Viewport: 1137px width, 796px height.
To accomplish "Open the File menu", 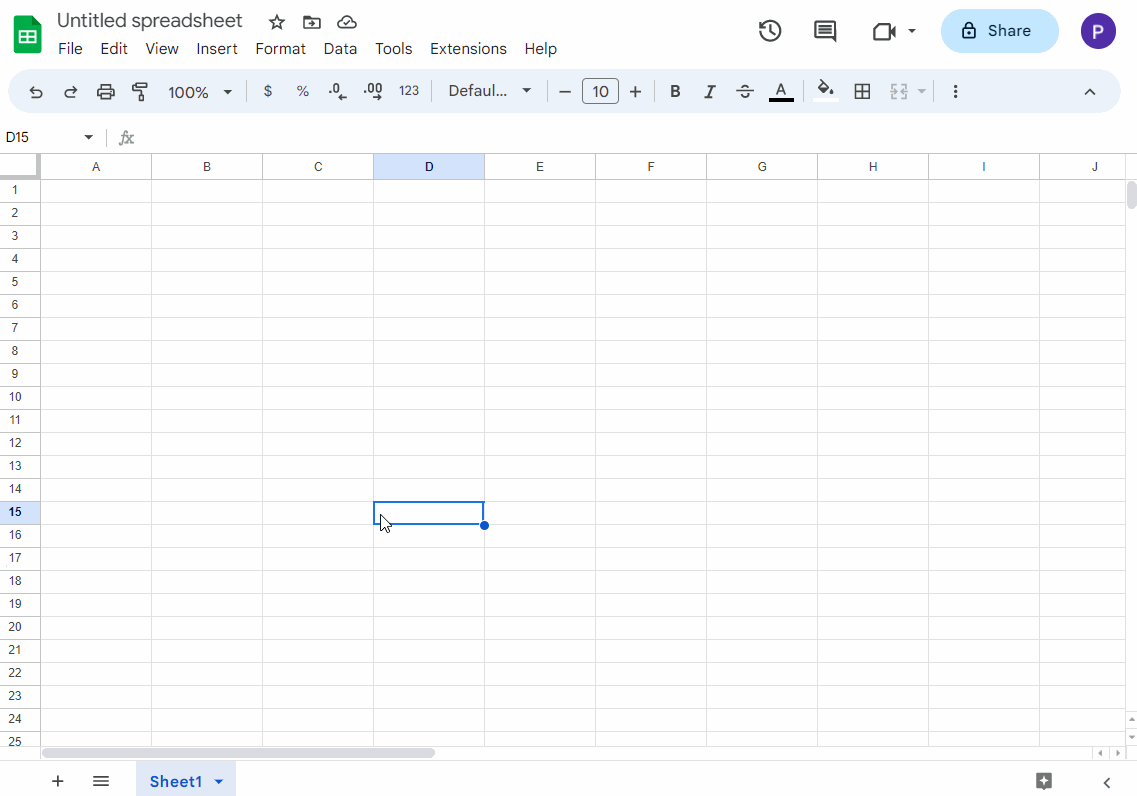I will 70,49.
